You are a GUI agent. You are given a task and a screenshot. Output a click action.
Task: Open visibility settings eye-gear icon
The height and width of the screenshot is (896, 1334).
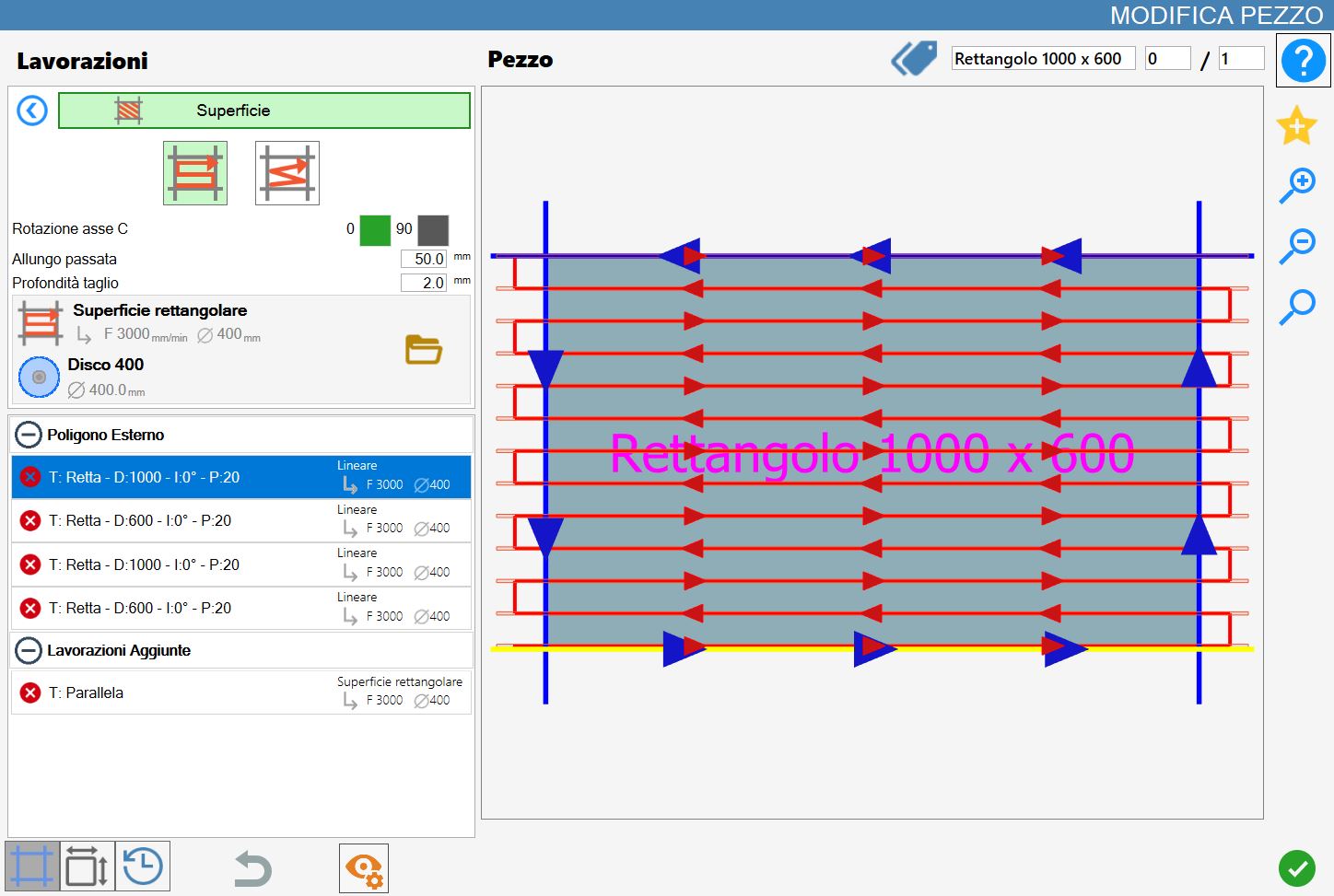[364, 868]
